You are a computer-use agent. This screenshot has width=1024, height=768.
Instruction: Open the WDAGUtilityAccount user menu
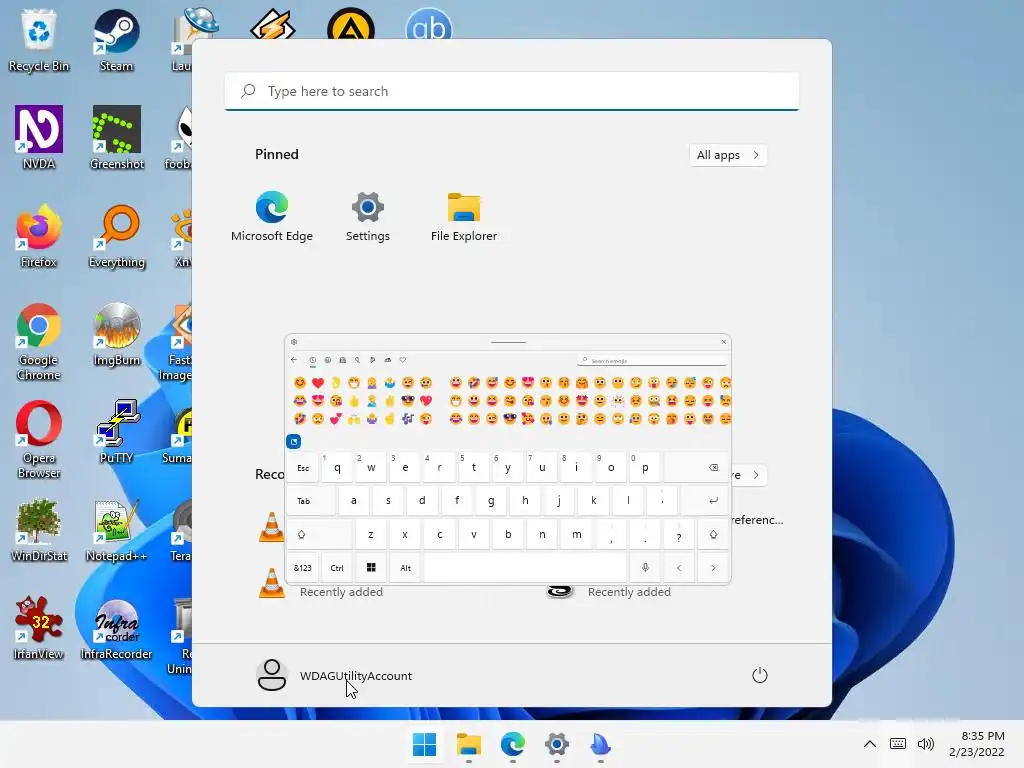(x=334, y=675)
